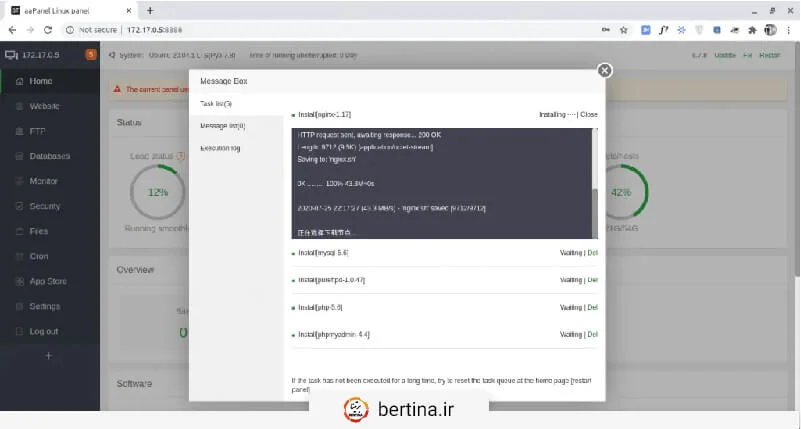This screenshot has width=801, height=429.
Task: Click the Restart link in top bar
Action: (x=769, y=56)
